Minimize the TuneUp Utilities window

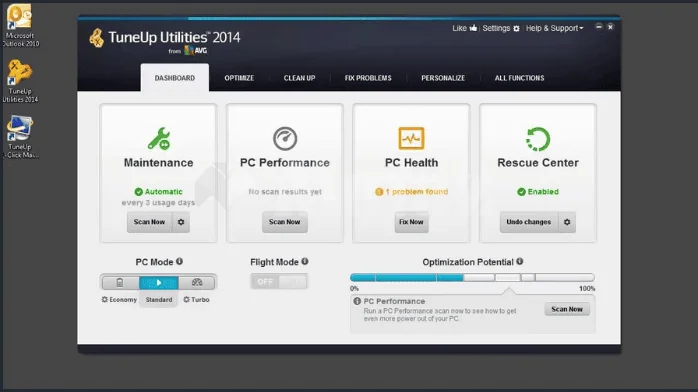point(599,27)
